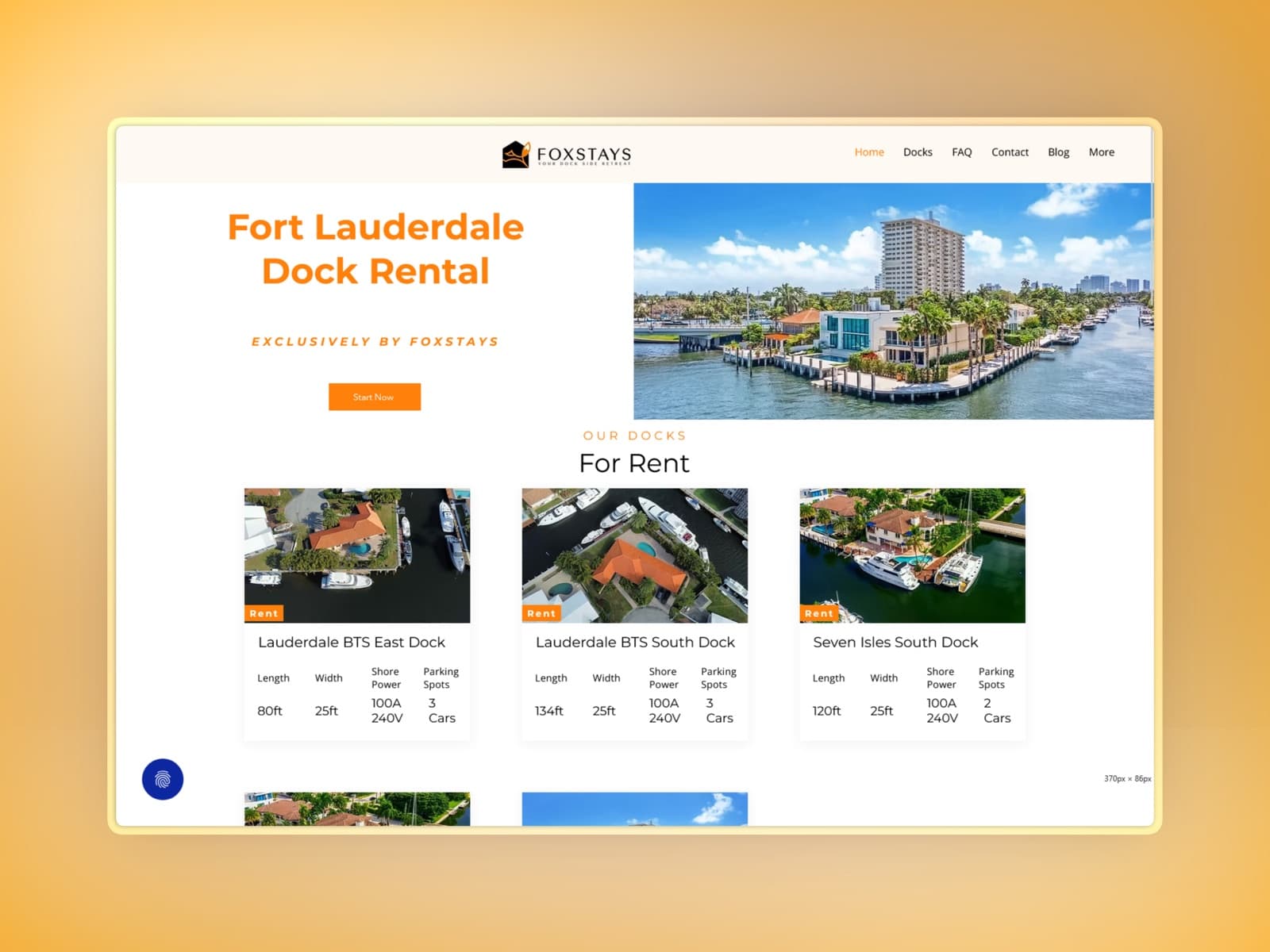Click the Foxstays fox logo icon
The height and width of the screenshot is (952, 1270).
516,155
